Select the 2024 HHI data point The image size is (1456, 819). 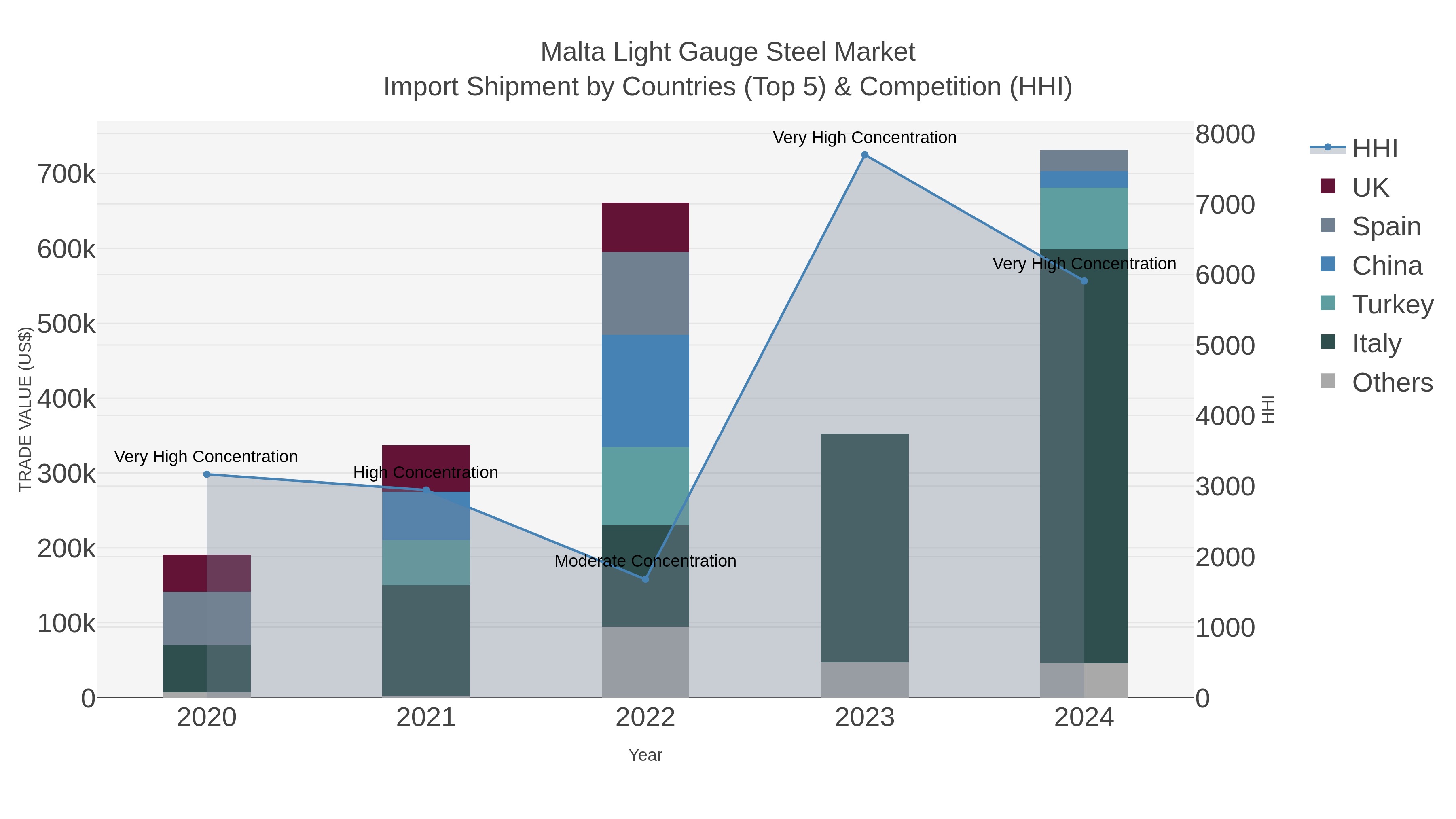pos(1084,281)
